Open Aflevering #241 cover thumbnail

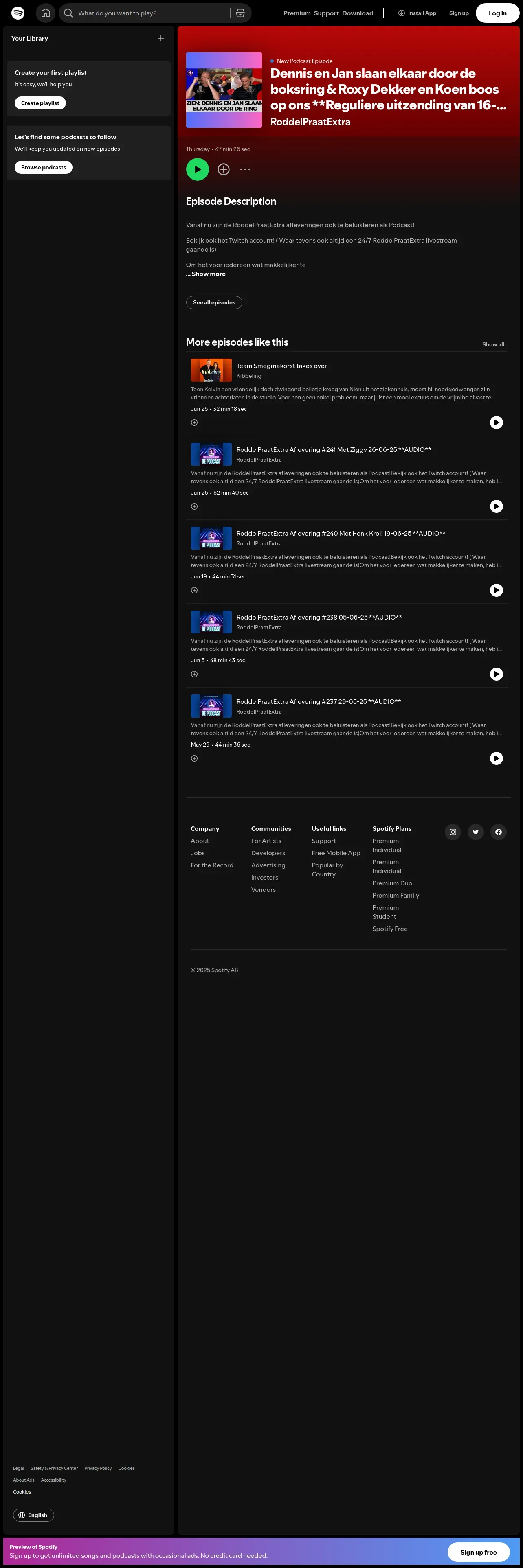211,454
